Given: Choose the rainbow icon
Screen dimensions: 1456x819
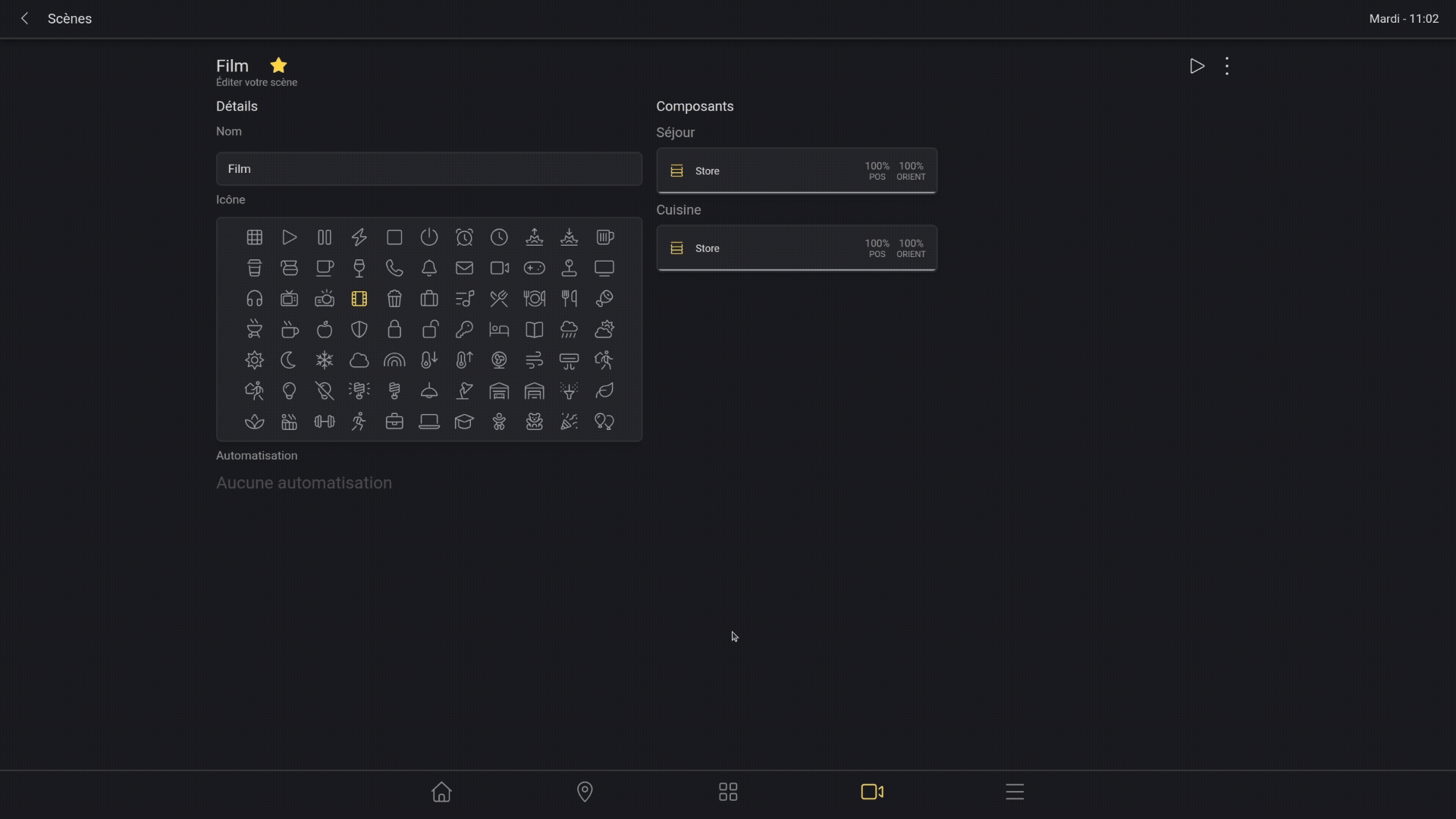Looking at the screenshot, I should [x=394, y=360].
